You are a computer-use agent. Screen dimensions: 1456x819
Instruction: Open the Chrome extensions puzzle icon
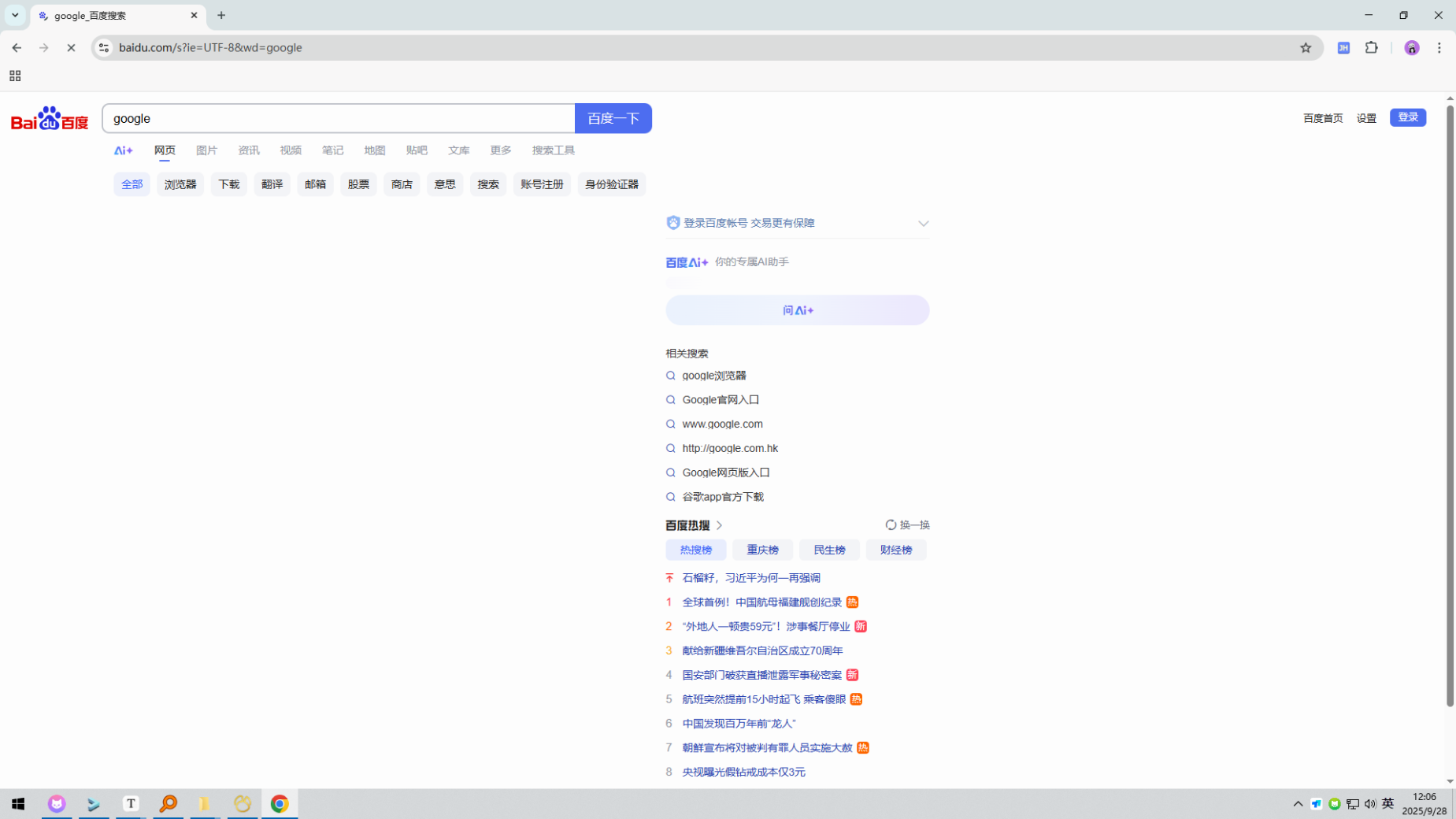[x=1371, y=48]
